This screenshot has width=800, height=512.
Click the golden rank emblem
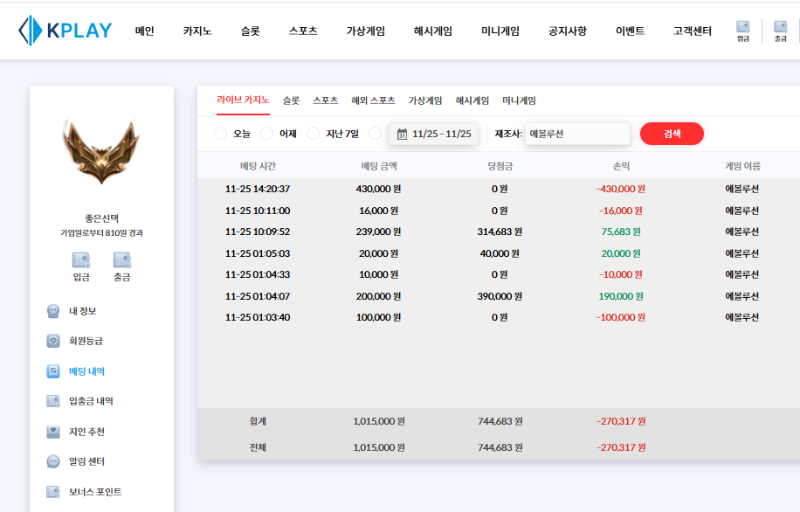click(101, 151)
